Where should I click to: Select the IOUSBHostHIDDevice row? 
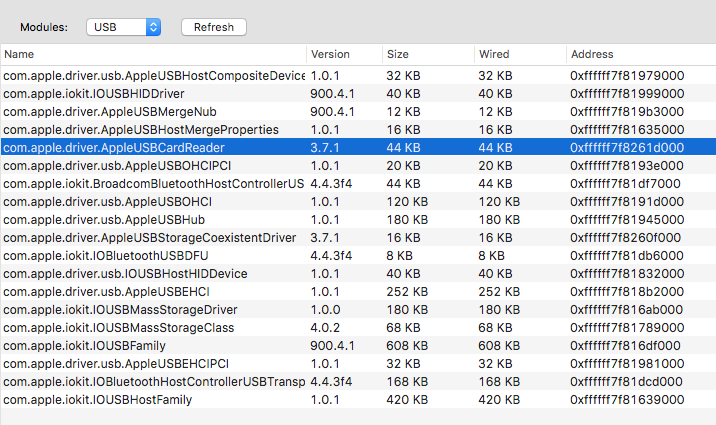click(x=358, y=274)
